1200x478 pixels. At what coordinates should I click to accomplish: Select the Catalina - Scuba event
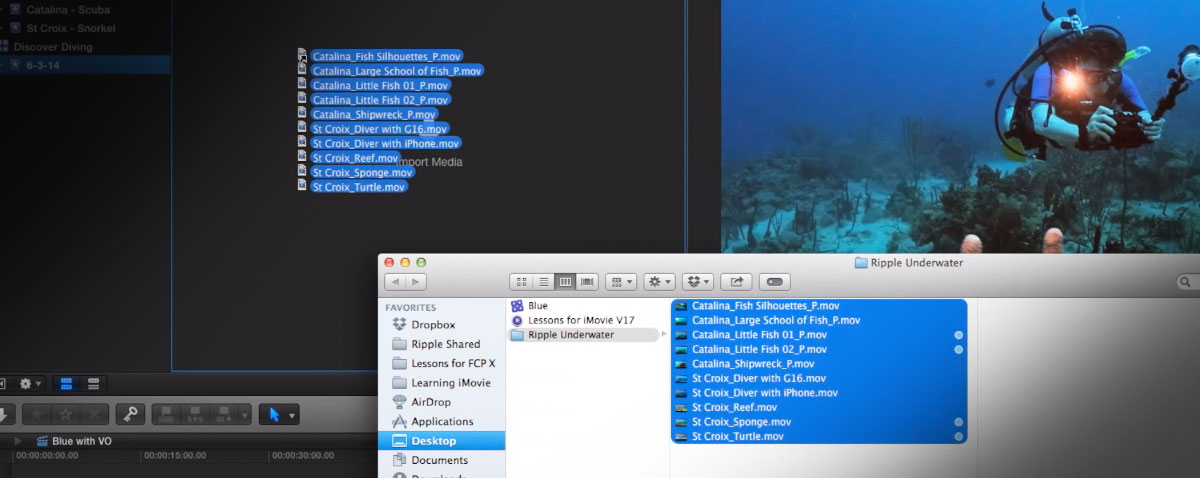point(69,9)
